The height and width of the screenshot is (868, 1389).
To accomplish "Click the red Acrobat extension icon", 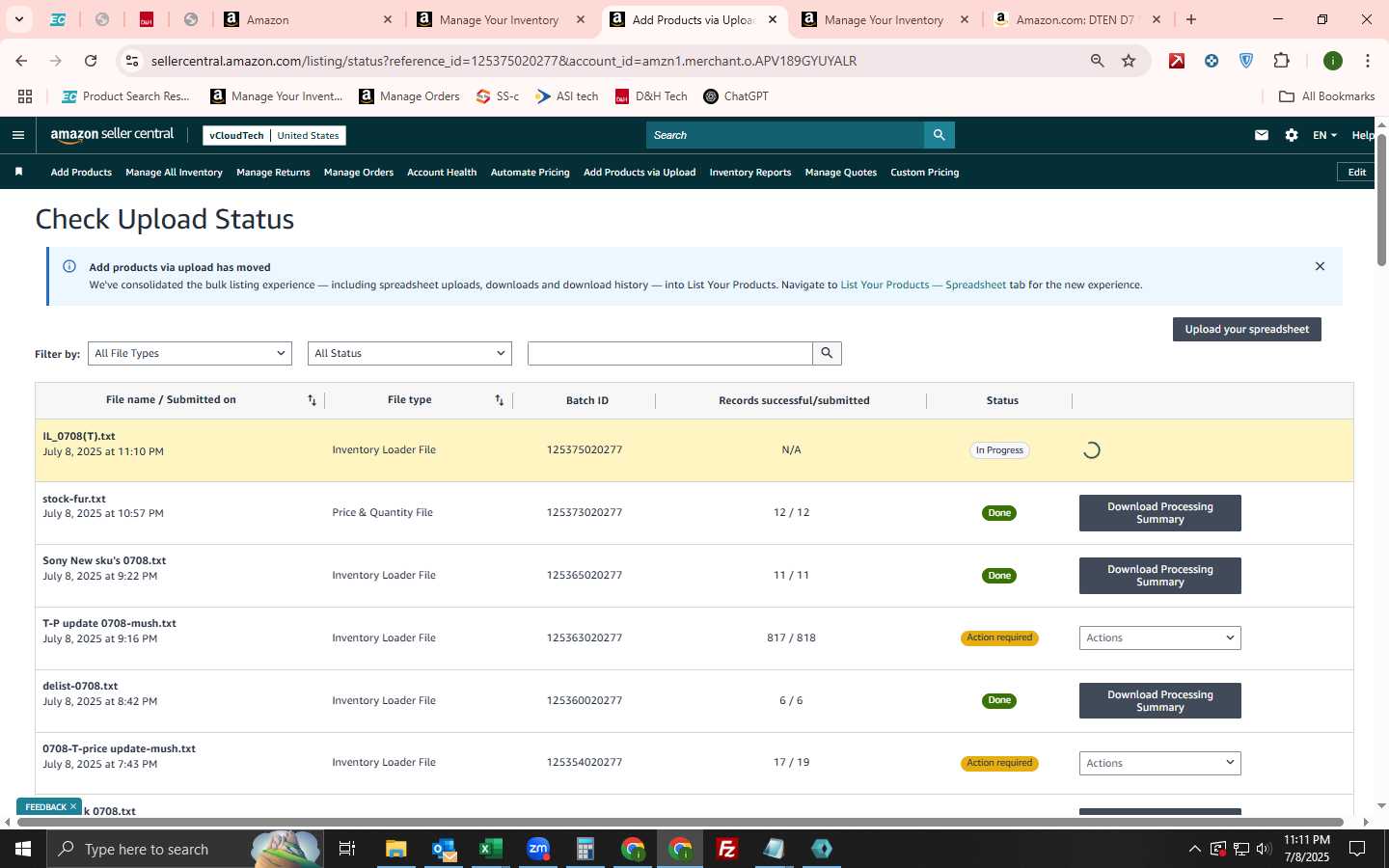I will (1177, 61).
